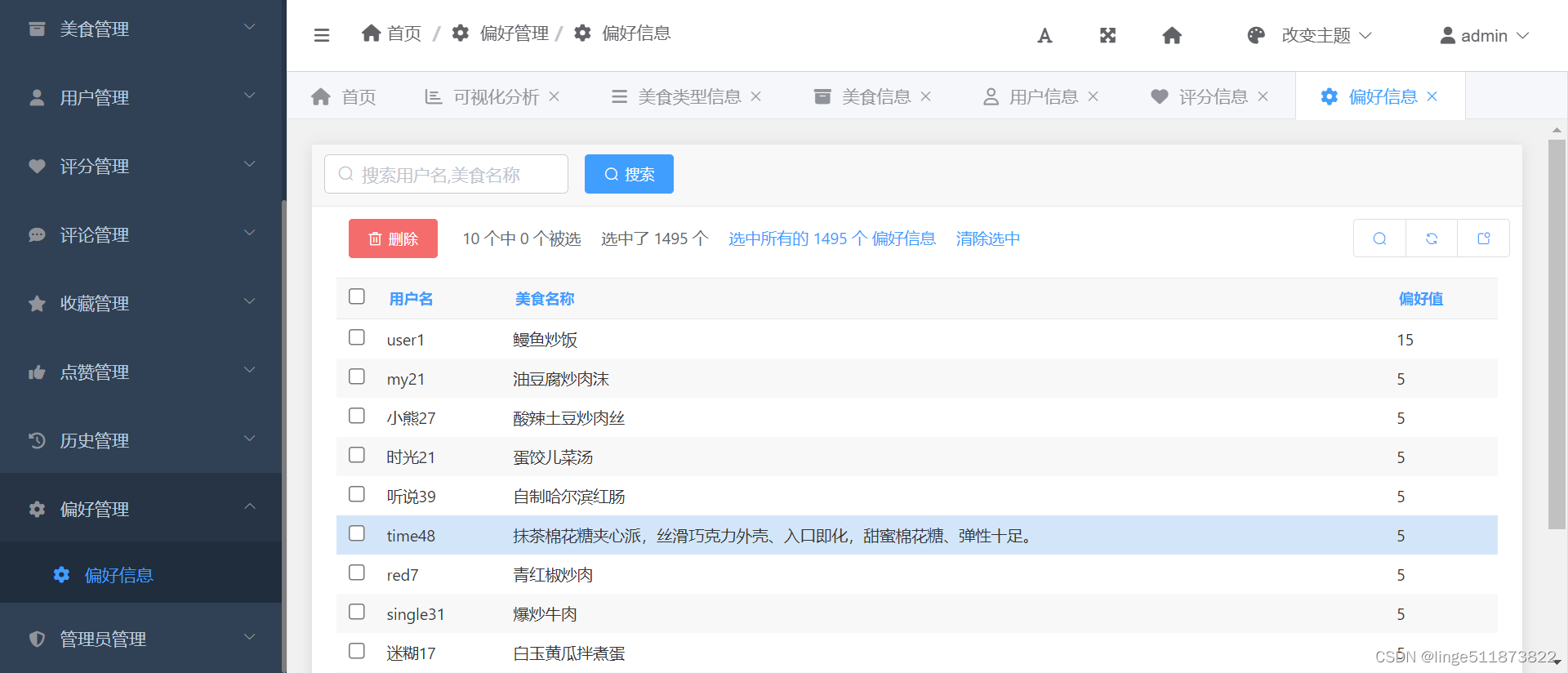
Task: Sort by the 偏好值 column header
Action: pos(1420,299)
